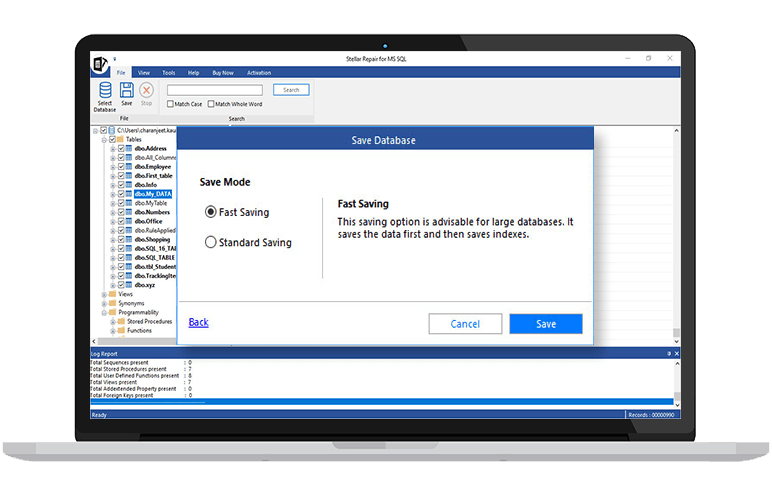
Task: Click the Functions folder icon
Action: (121, 330)
